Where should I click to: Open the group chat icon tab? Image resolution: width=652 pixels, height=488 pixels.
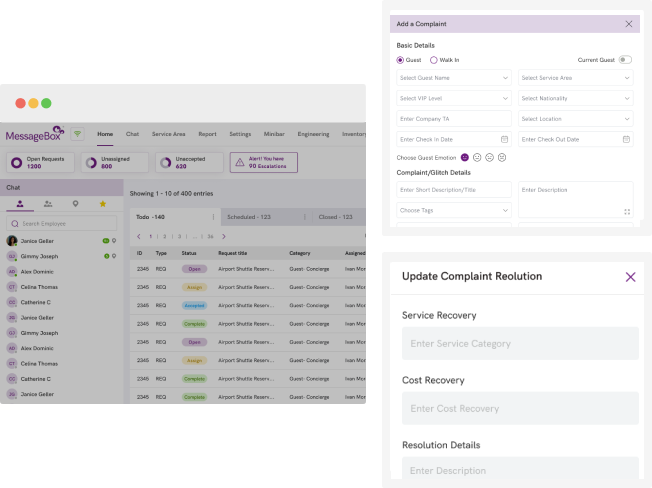coord(47,204)
